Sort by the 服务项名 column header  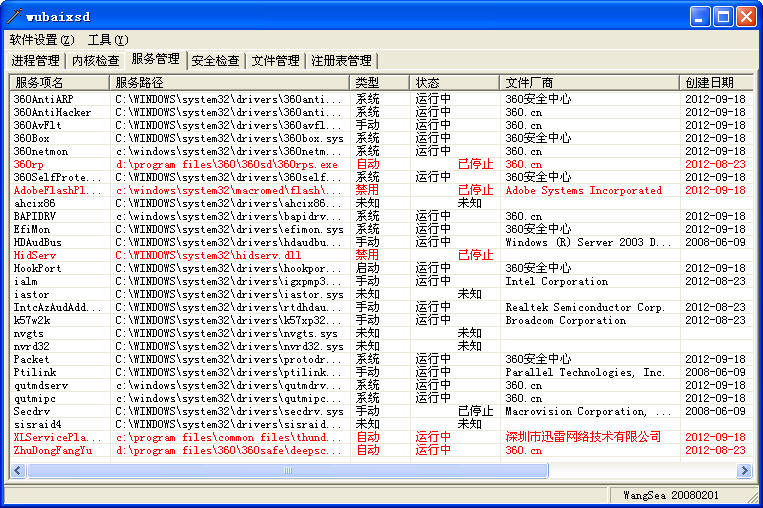pyautogui.click(x=59, y=82)
